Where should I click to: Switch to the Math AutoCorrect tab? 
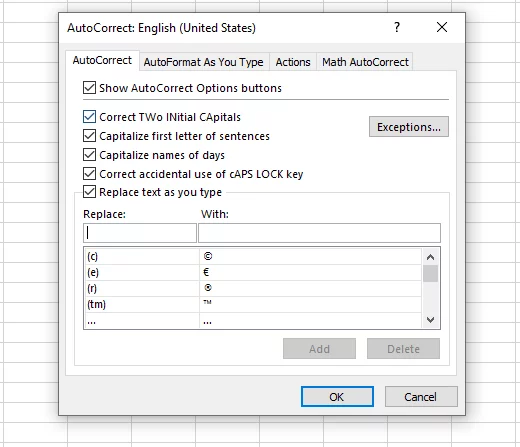pos(365,62)
